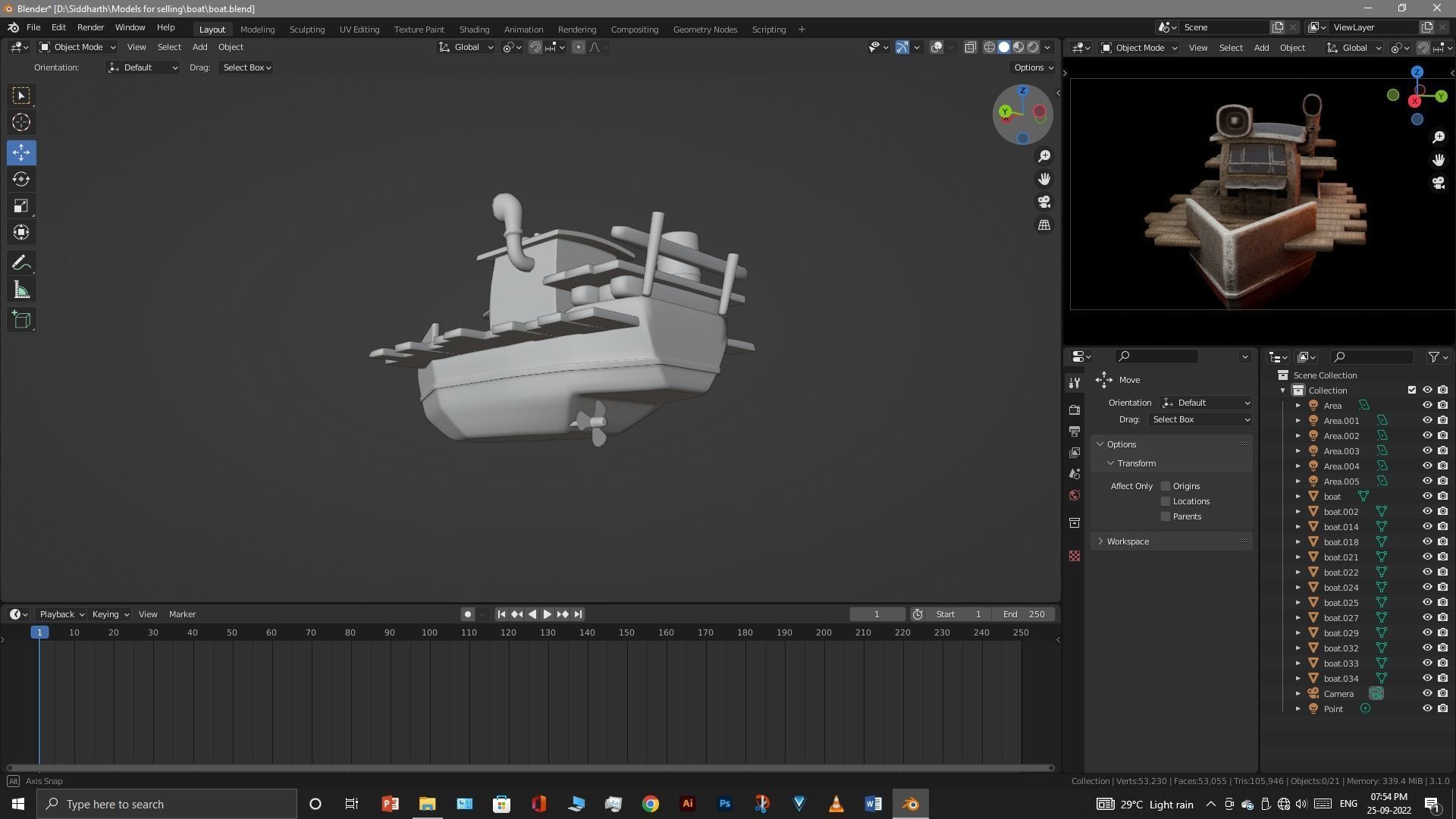The height and width of the screenshot is (819, 1456).
Task: Switch to rendered viewport shading
Action: tap(1033, 47)
